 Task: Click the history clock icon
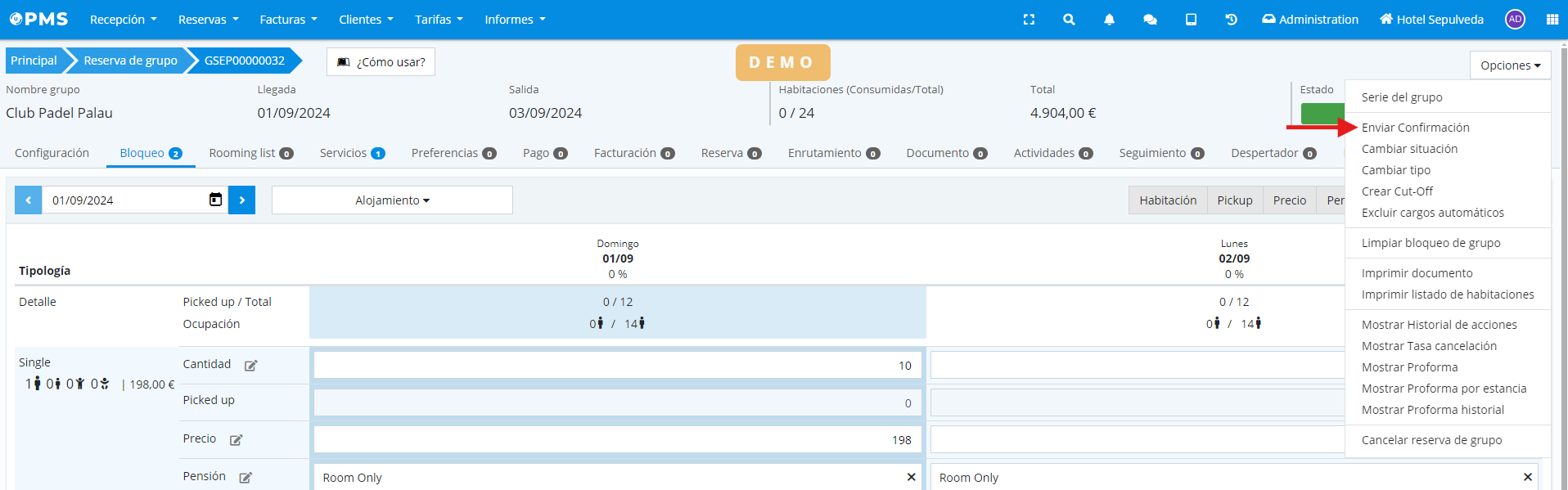pos(1231,20)
